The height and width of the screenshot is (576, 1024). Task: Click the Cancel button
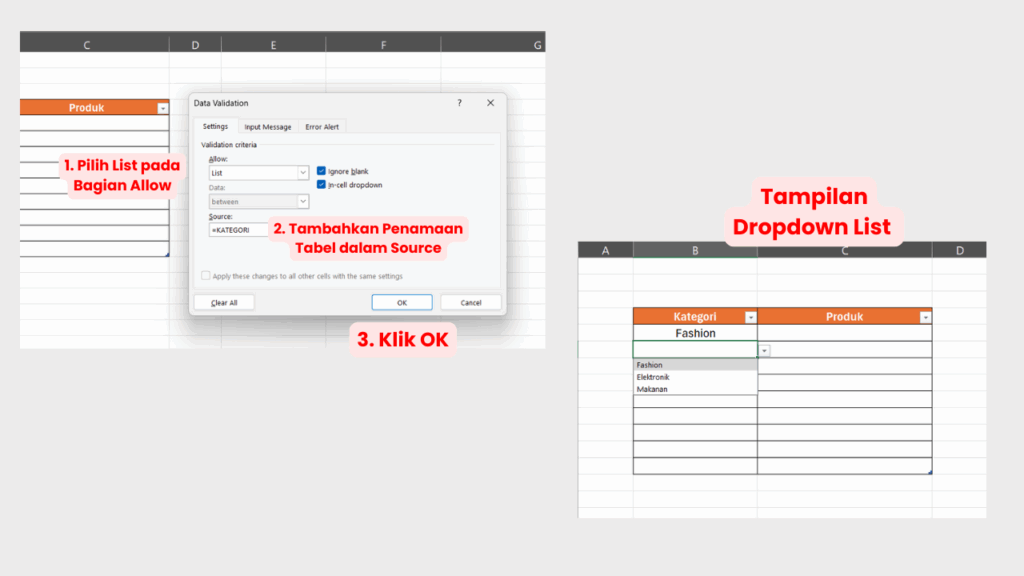pos(470,302)
